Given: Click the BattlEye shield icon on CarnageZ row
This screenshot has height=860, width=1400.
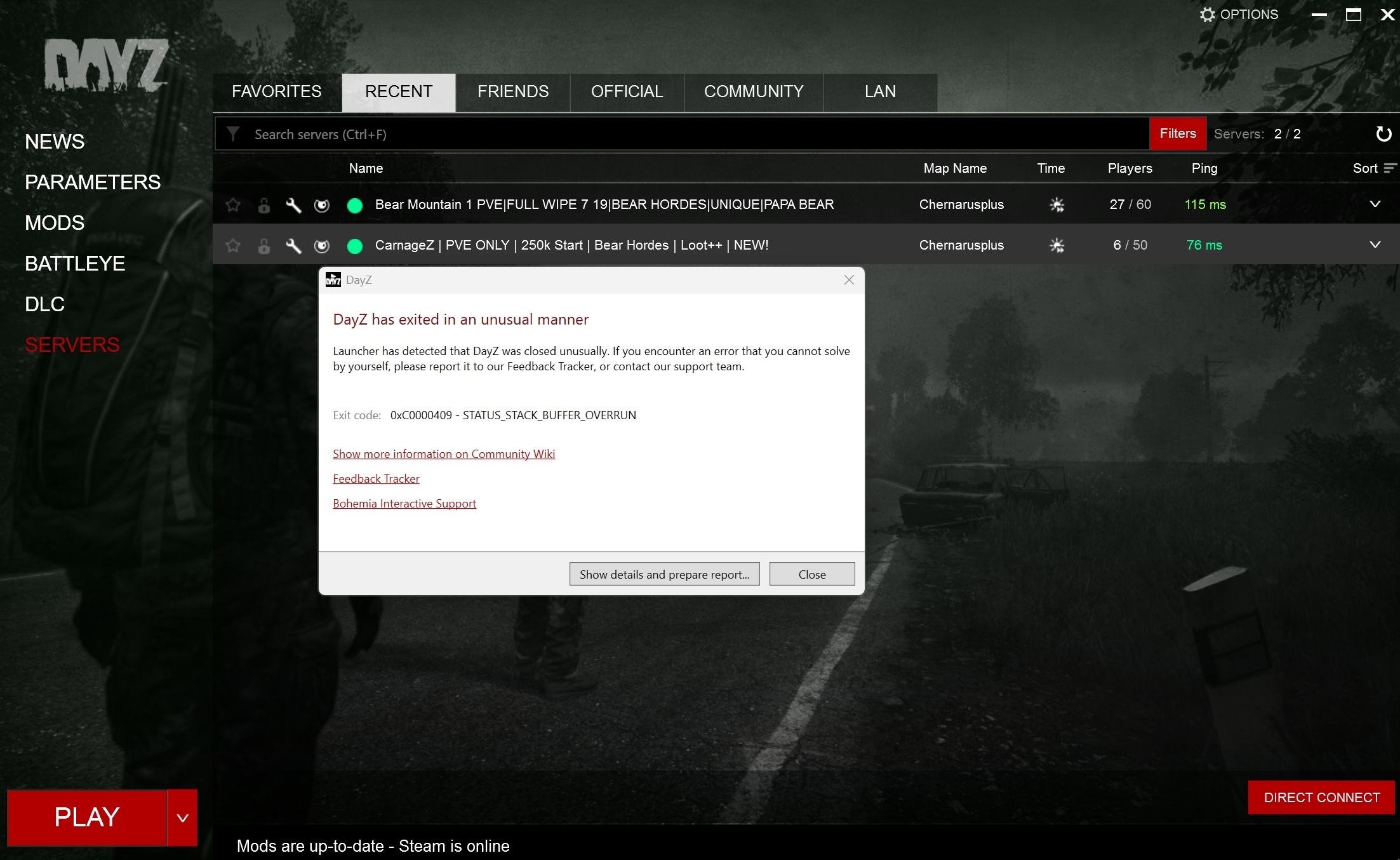Looking at the screenshot, I should pos(322,245).
